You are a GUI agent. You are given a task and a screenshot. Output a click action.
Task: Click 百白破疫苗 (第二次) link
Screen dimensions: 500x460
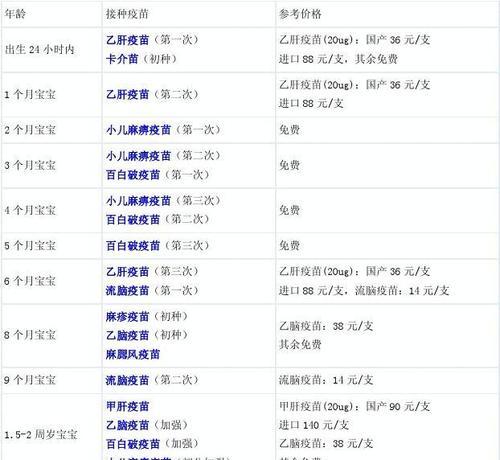133,220
